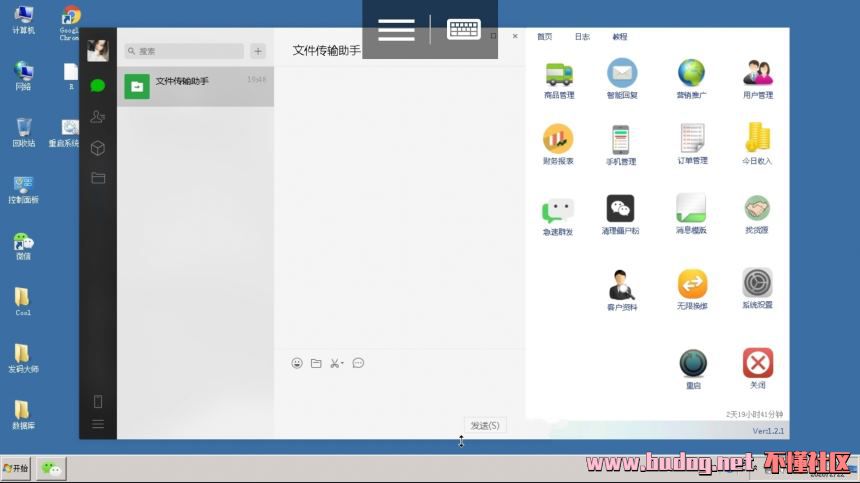Click the WeChat search field
860x483 pixels.
pyautogui.click(x=184, y=51)
